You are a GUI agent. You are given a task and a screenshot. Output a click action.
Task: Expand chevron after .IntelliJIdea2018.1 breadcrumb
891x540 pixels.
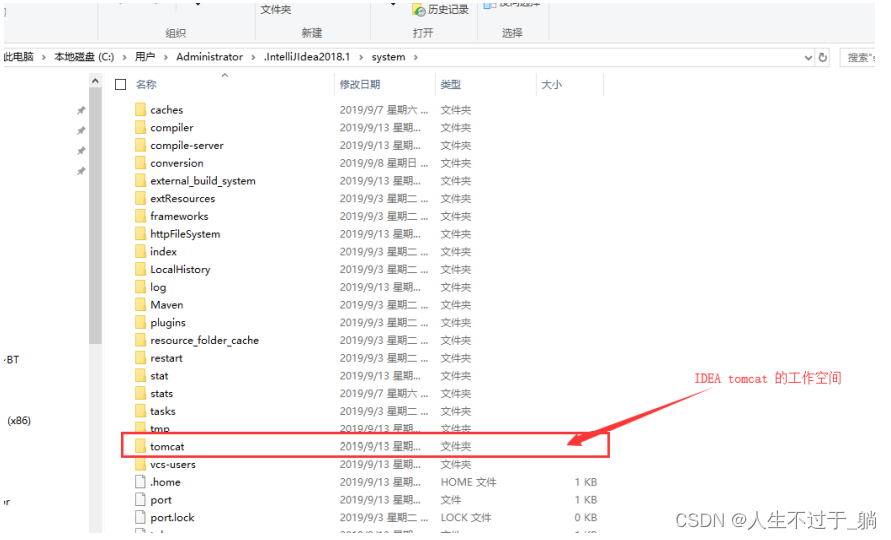coord(360,57)
